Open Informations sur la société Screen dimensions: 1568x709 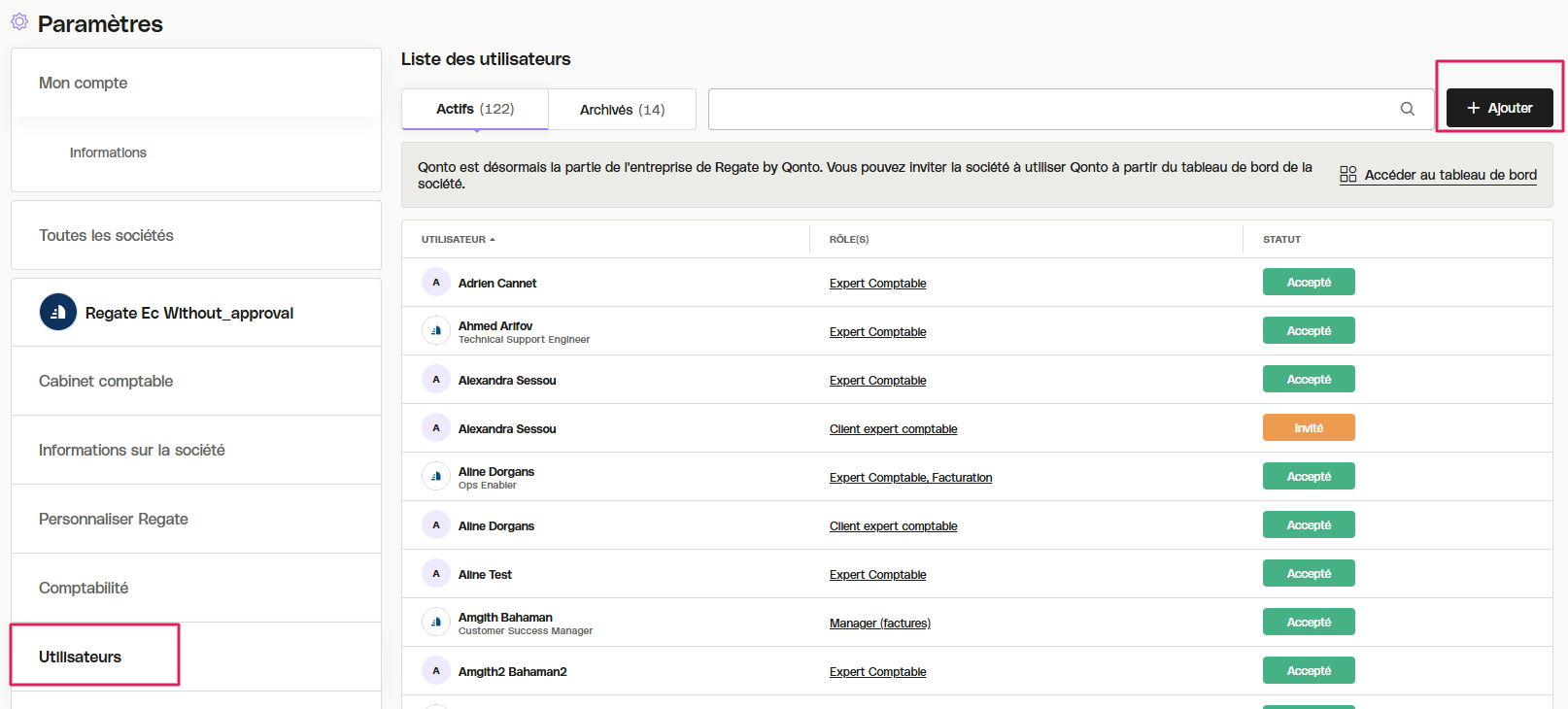196,450
